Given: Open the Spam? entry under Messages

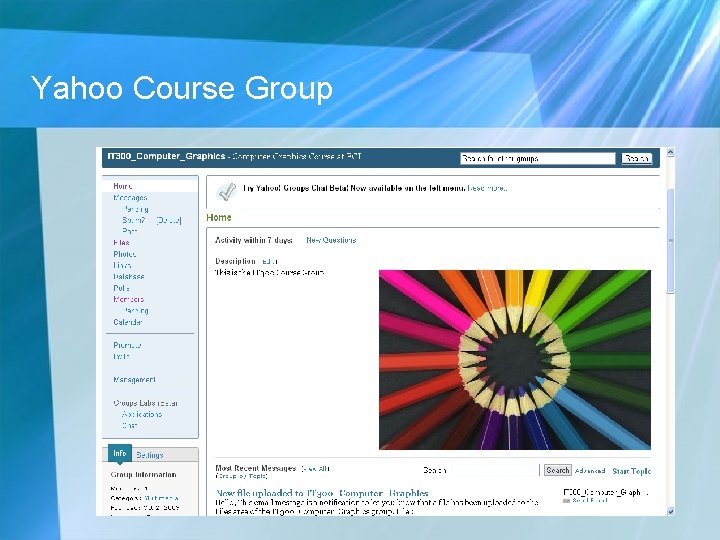Looking at the screenshot, I should (134, 220).
